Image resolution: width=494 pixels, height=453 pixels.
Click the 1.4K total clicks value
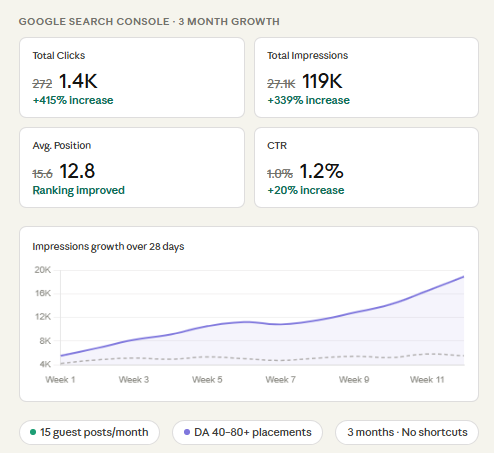(x=78, y=81)
